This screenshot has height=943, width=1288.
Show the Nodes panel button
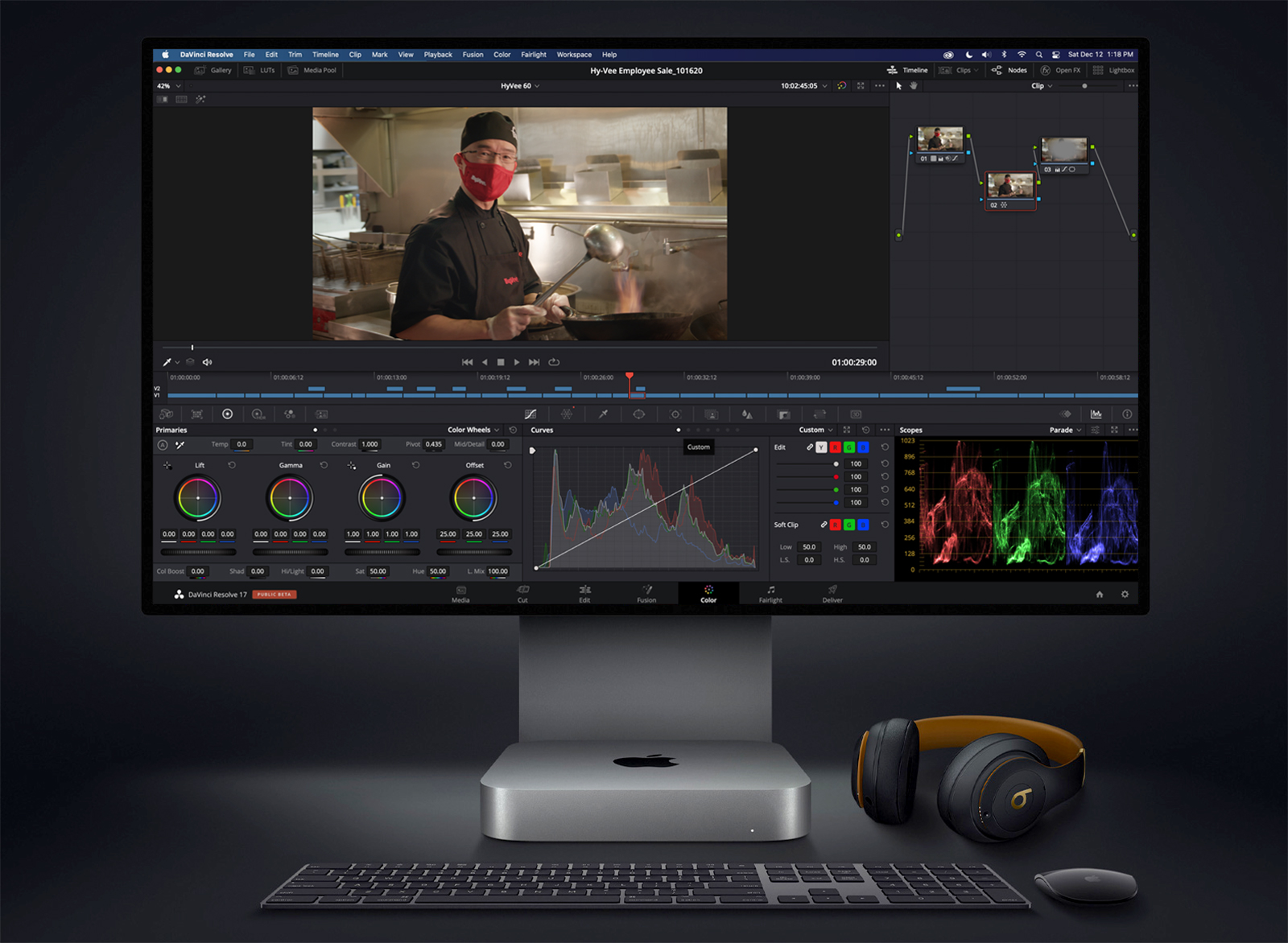click(1009, 70)
